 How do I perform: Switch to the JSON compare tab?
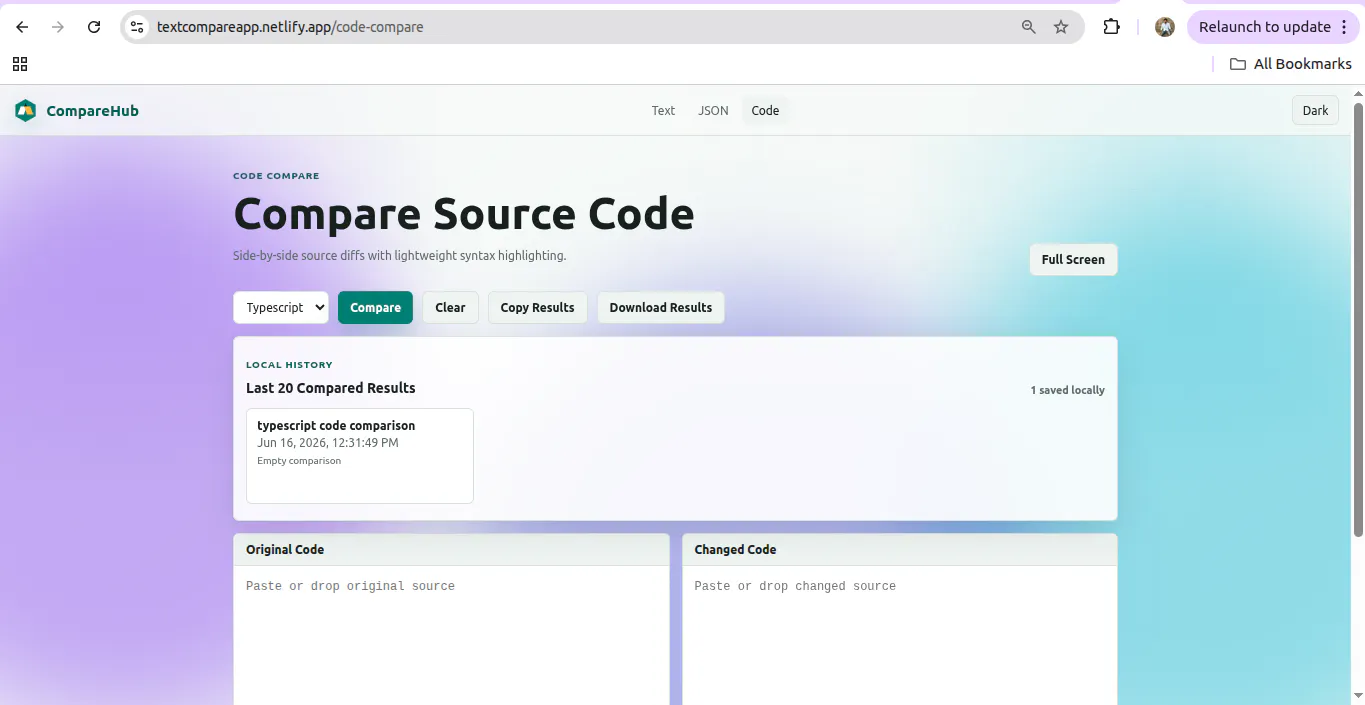pyautogui.click(x=713, y=111)
